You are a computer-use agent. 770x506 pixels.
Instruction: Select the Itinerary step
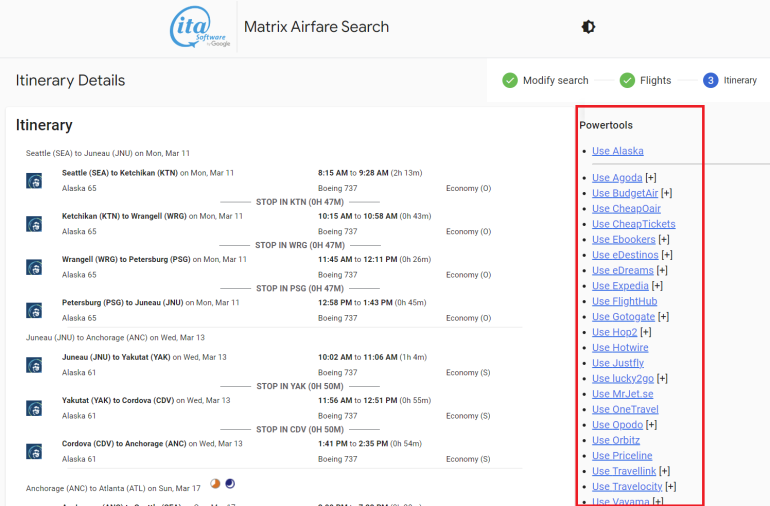click(730, 80)
